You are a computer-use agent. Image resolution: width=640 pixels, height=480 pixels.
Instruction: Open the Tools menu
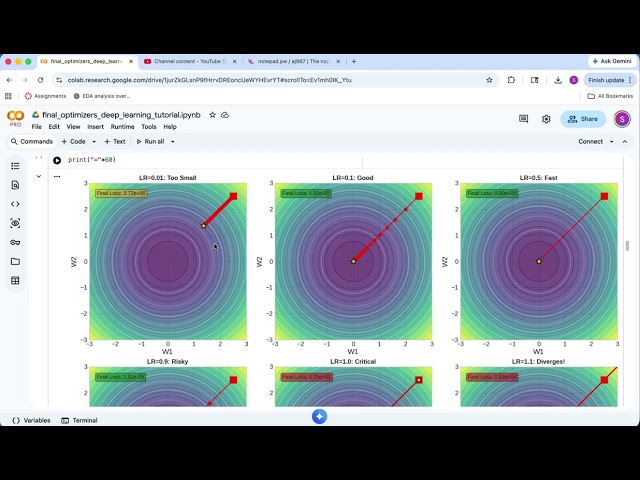(149, 127)
